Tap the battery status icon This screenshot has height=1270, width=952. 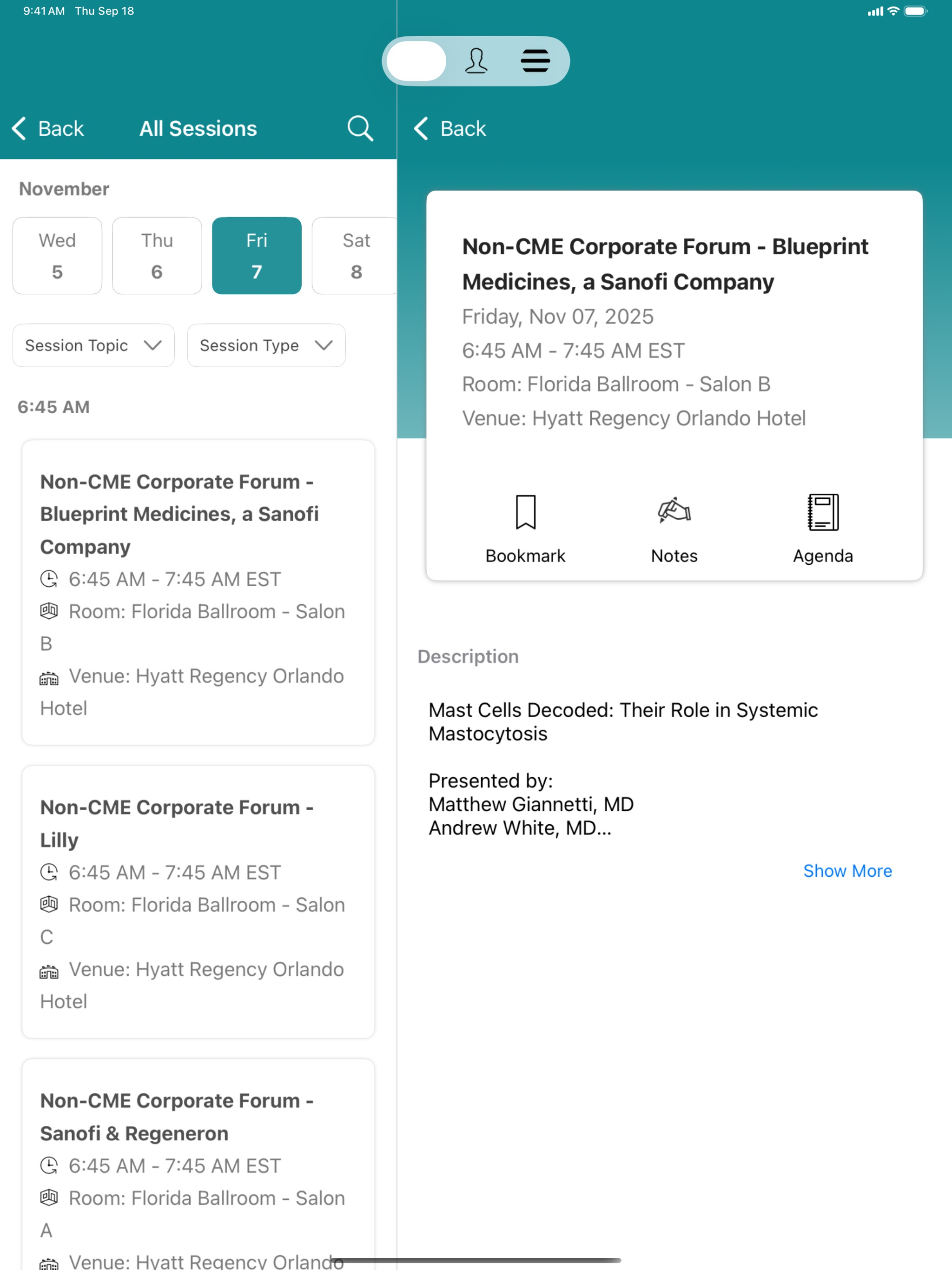[915, 11]
